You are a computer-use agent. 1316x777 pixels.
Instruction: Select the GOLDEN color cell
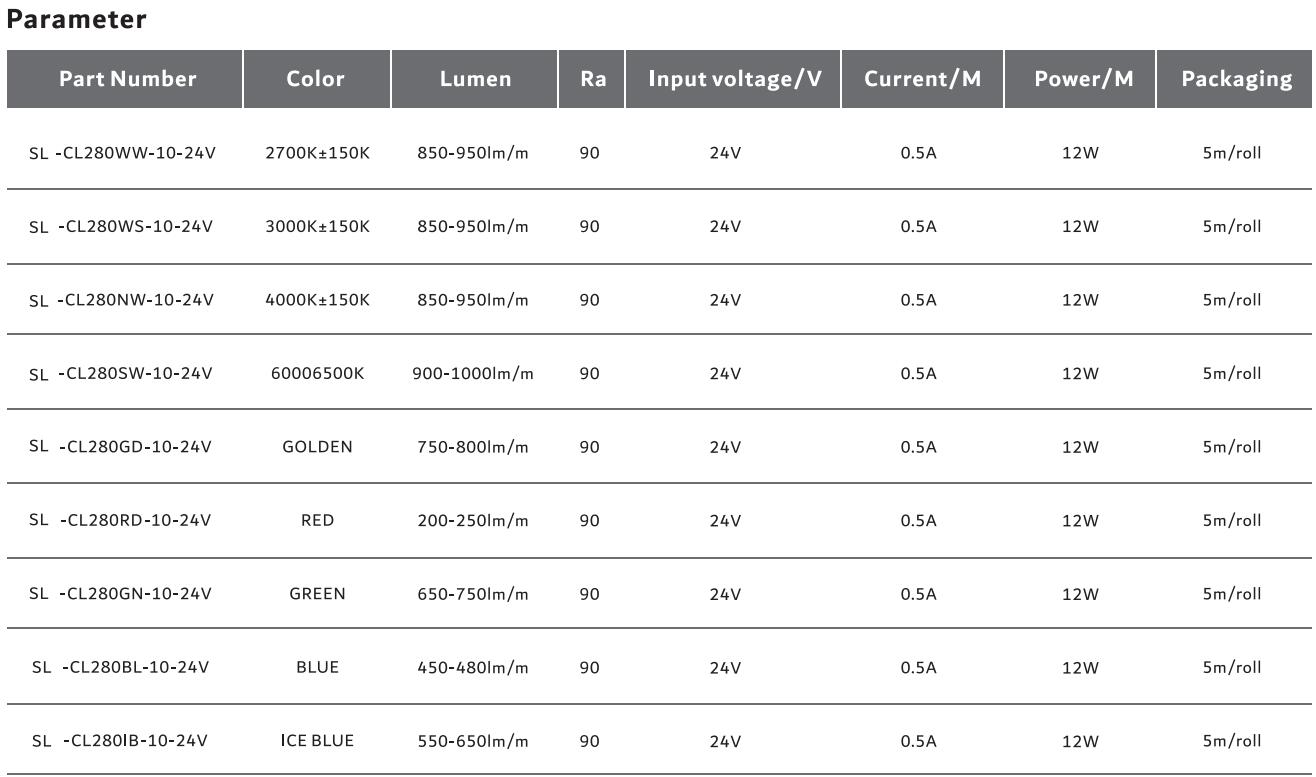pos(317,447)
